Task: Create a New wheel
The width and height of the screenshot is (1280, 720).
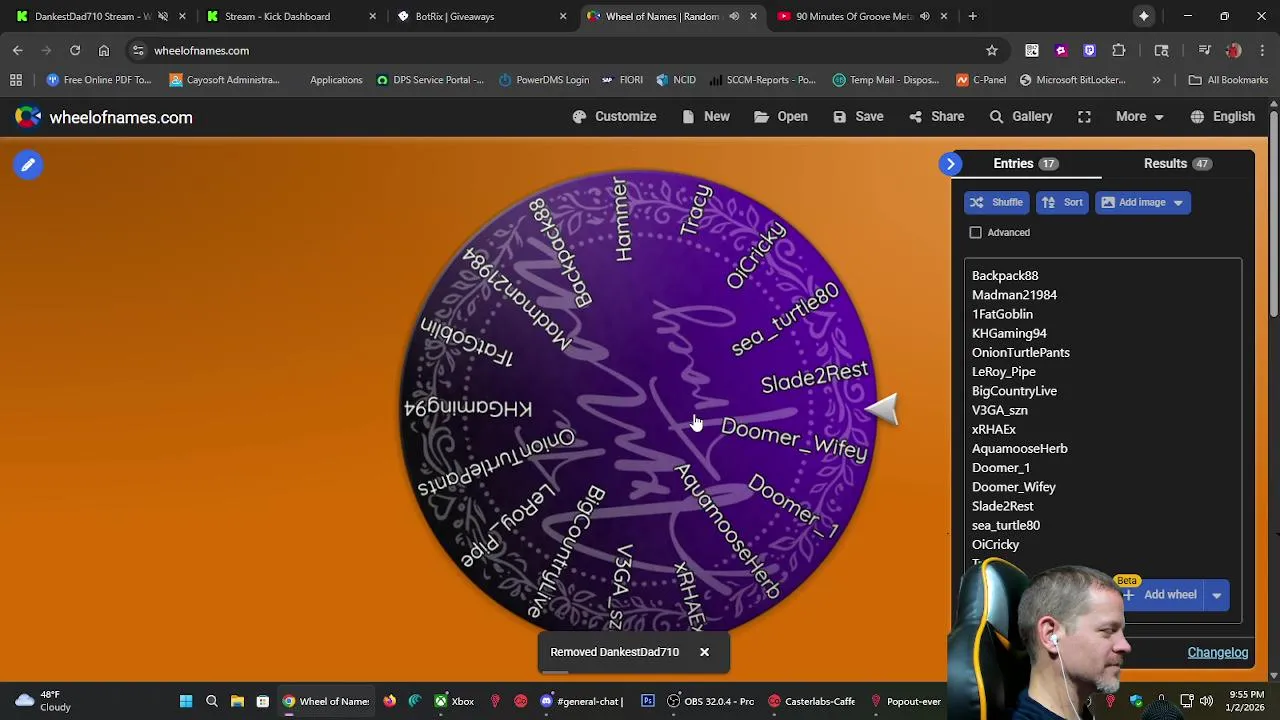Action: click(705, 117)
